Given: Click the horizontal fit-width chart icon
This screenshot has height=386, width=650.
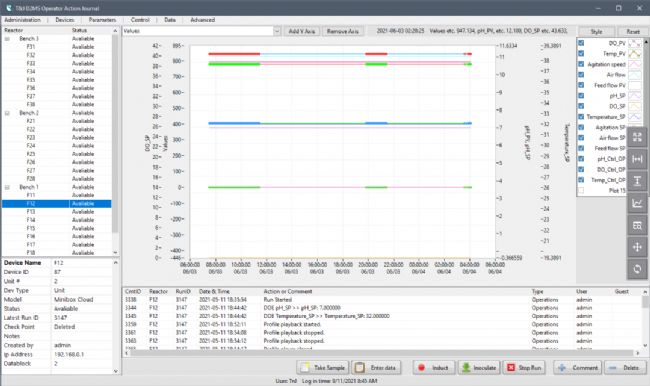Looking at the screenshot, I should 637,159.
